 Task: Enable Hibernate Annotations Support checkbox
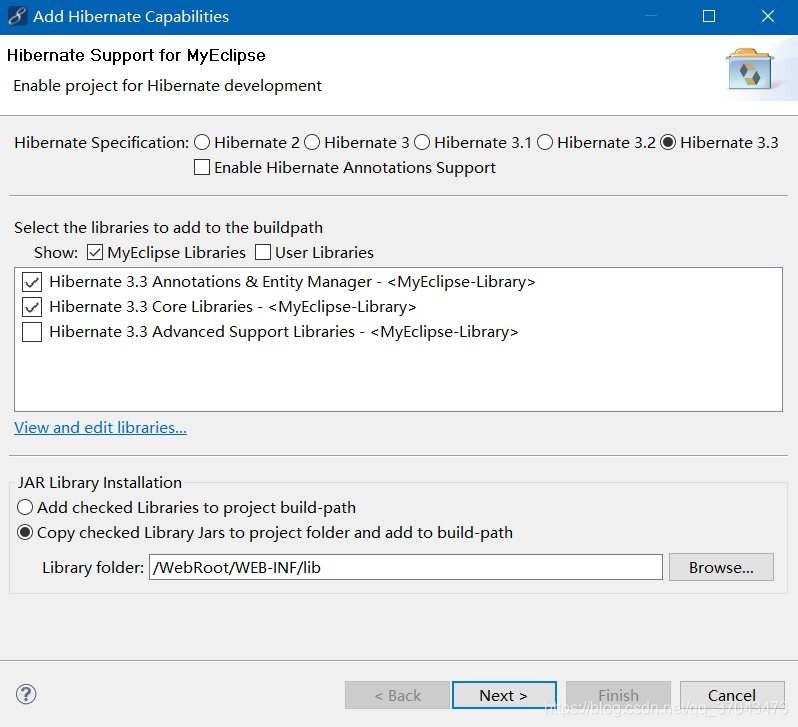coord(202,167)
